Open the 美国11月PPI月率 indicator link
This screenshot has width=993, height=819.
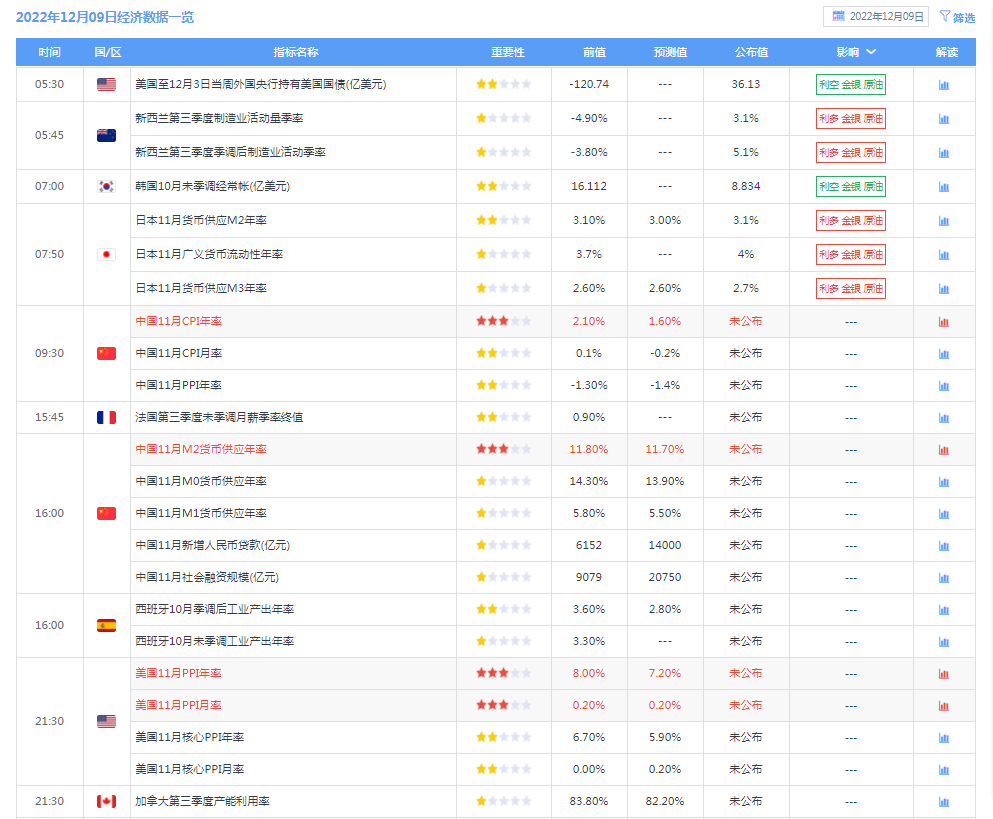[179, 705]
